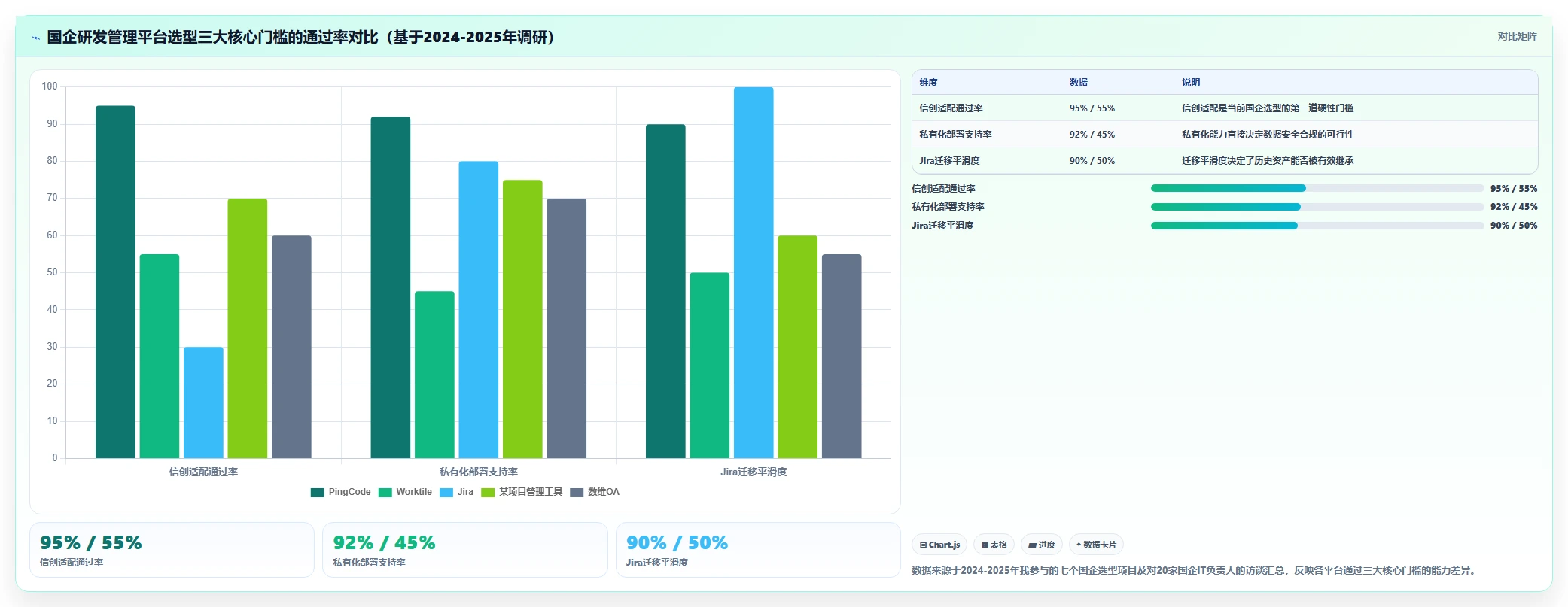Click the 数据卡片 chip
Screen dimensions: 1568x607
pyautogui.click(x=1096, y=545)
